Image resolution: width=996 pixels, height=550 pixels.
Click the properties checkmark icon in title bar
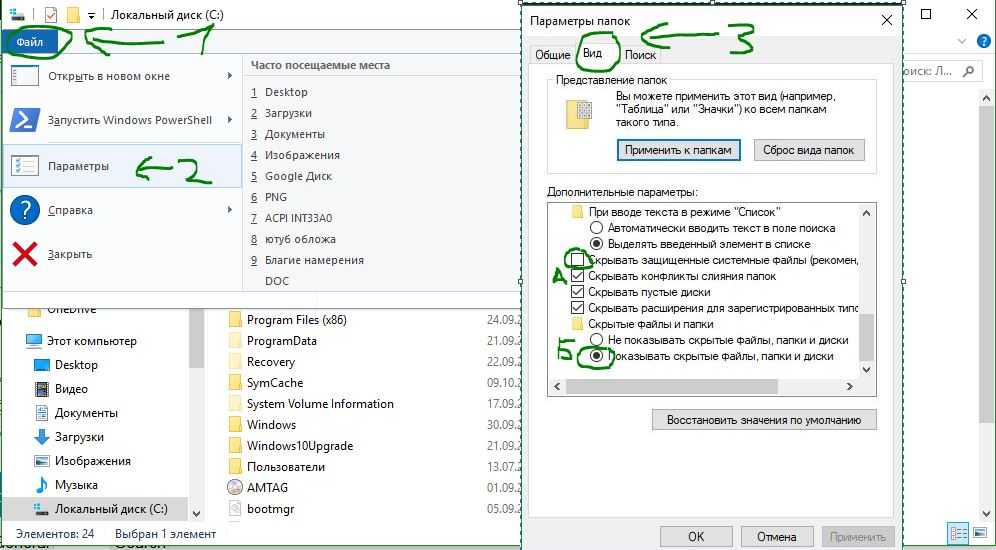point(51,14)
